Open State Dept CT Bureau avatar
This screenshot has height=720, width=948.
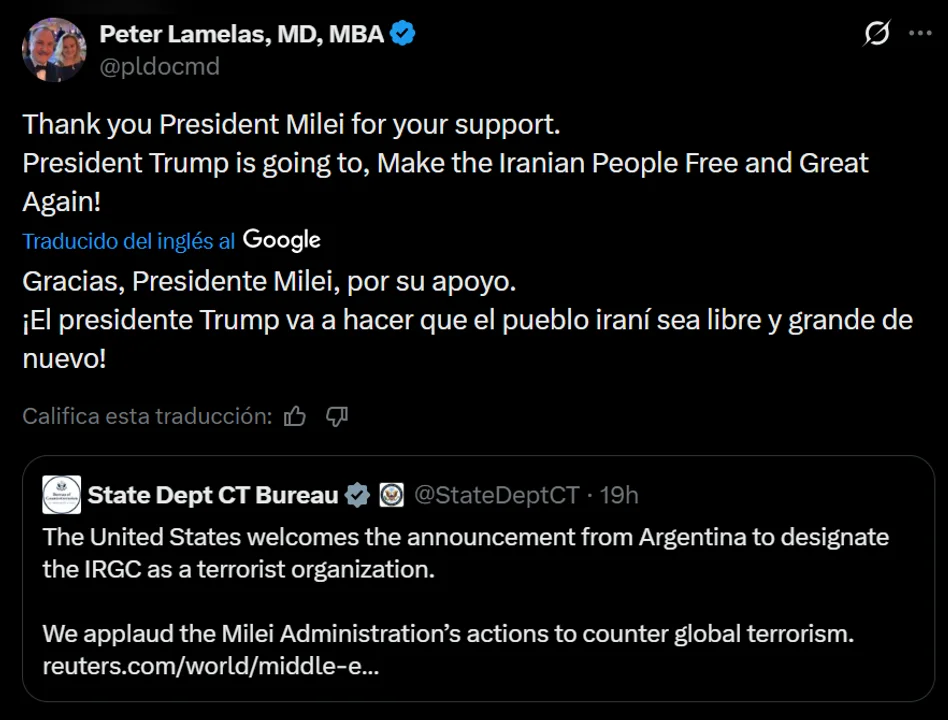(62, 495)
